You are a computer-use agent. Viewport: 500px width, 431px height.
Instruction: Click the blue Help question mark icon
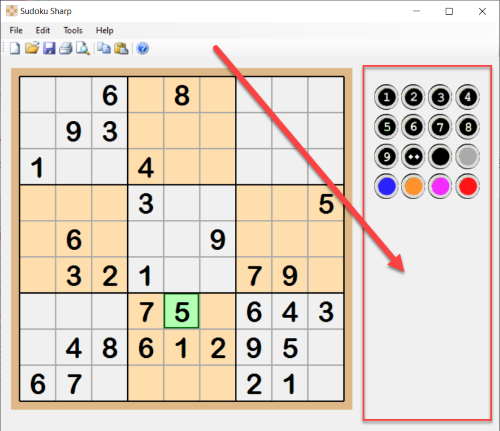(143, 49)
